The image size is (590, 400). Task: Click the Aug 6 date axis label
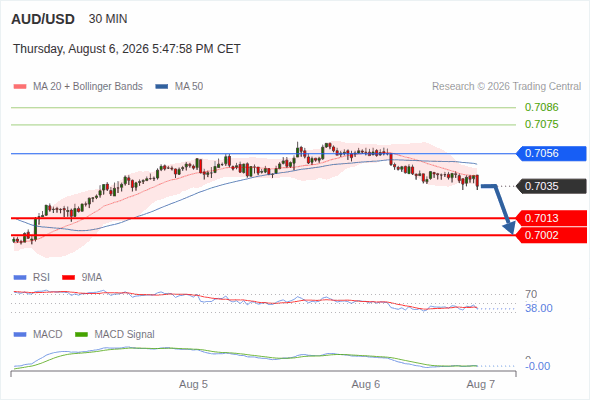click(366, 385)
